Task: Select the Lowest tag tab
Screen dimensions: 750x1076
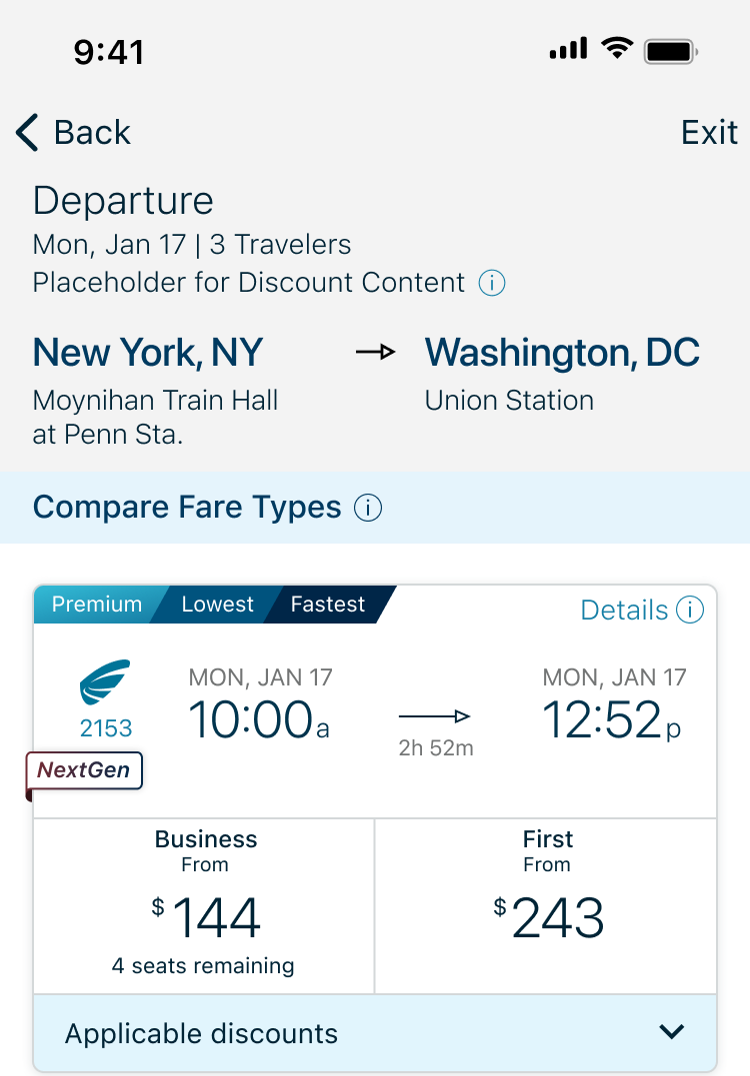Action: pyautogui.click(x=218, y=605)
